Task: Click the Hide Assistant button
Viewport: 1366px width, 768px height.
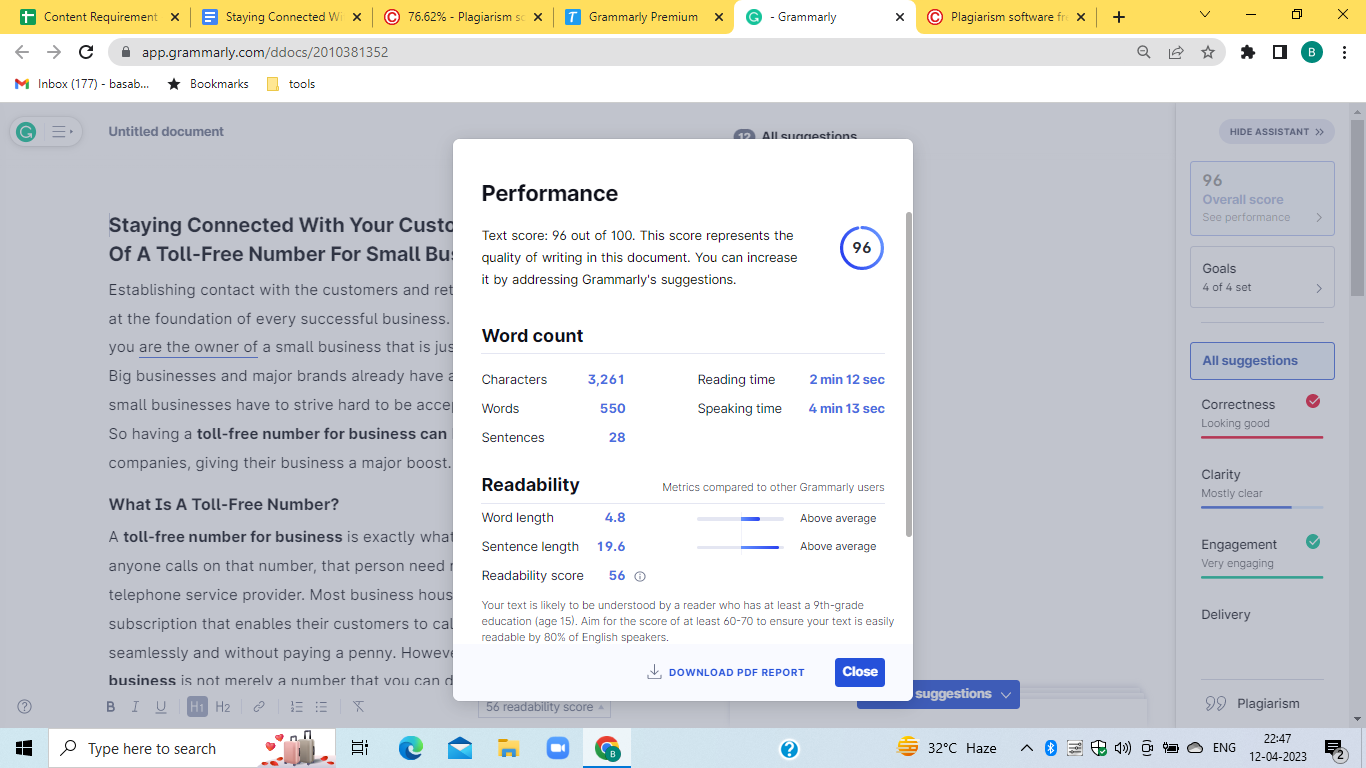Action: [x=1276, y=132]
